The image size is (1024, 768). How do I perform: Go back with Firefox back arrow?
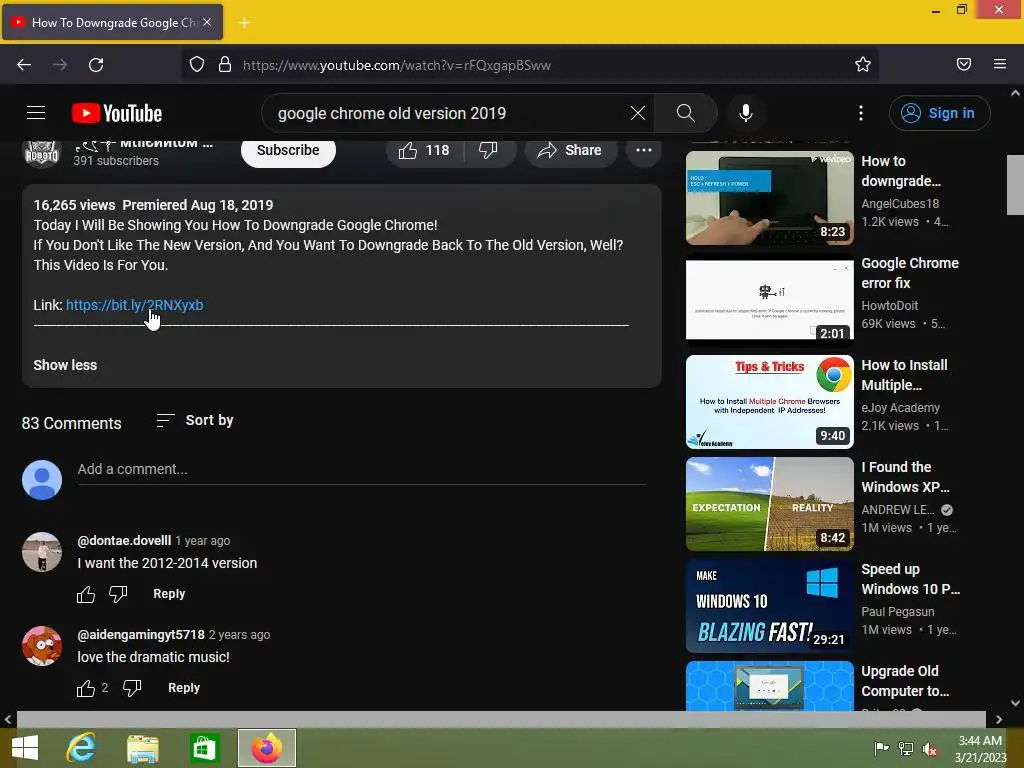(24, 65)
